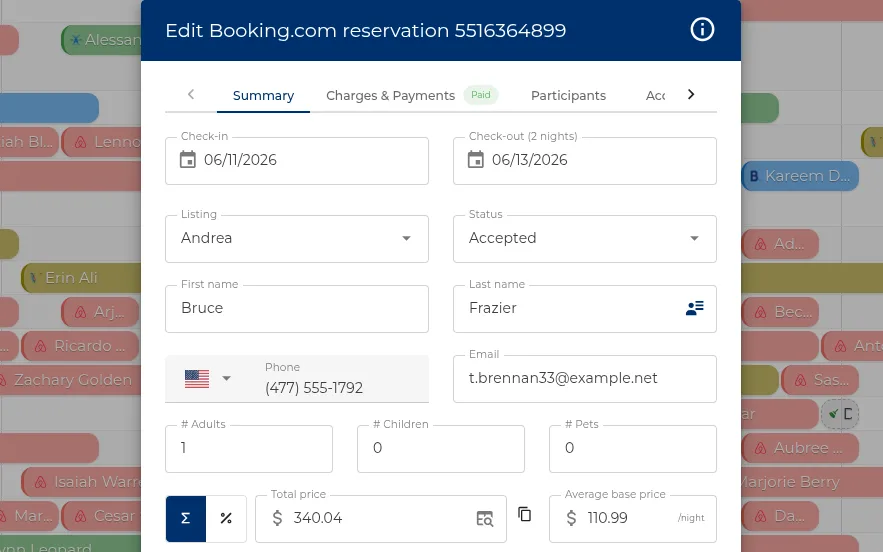Open price breakdown icon in Total price
This screenshot has width=883, height=552.
tap(484, 518)
